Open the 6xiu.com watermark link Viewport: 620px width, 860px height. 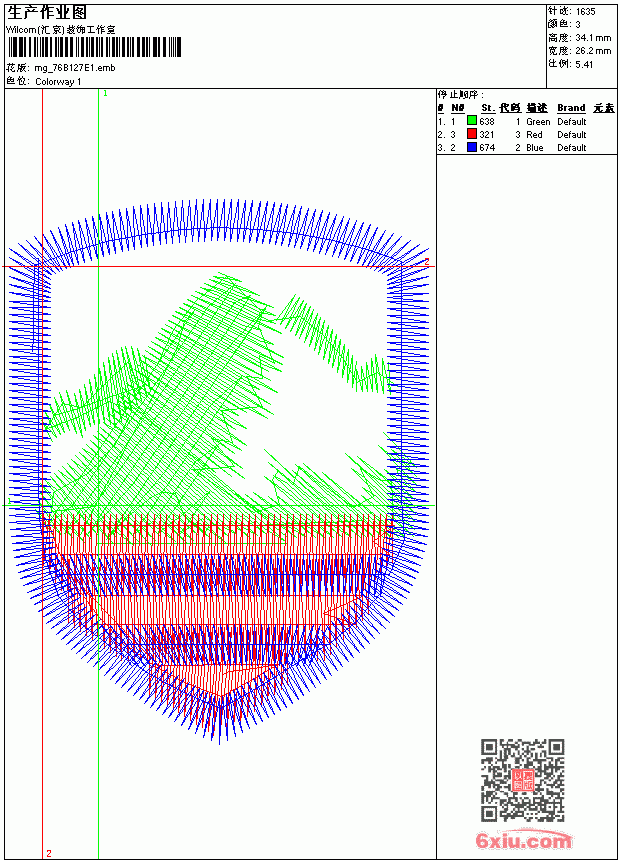524,840
